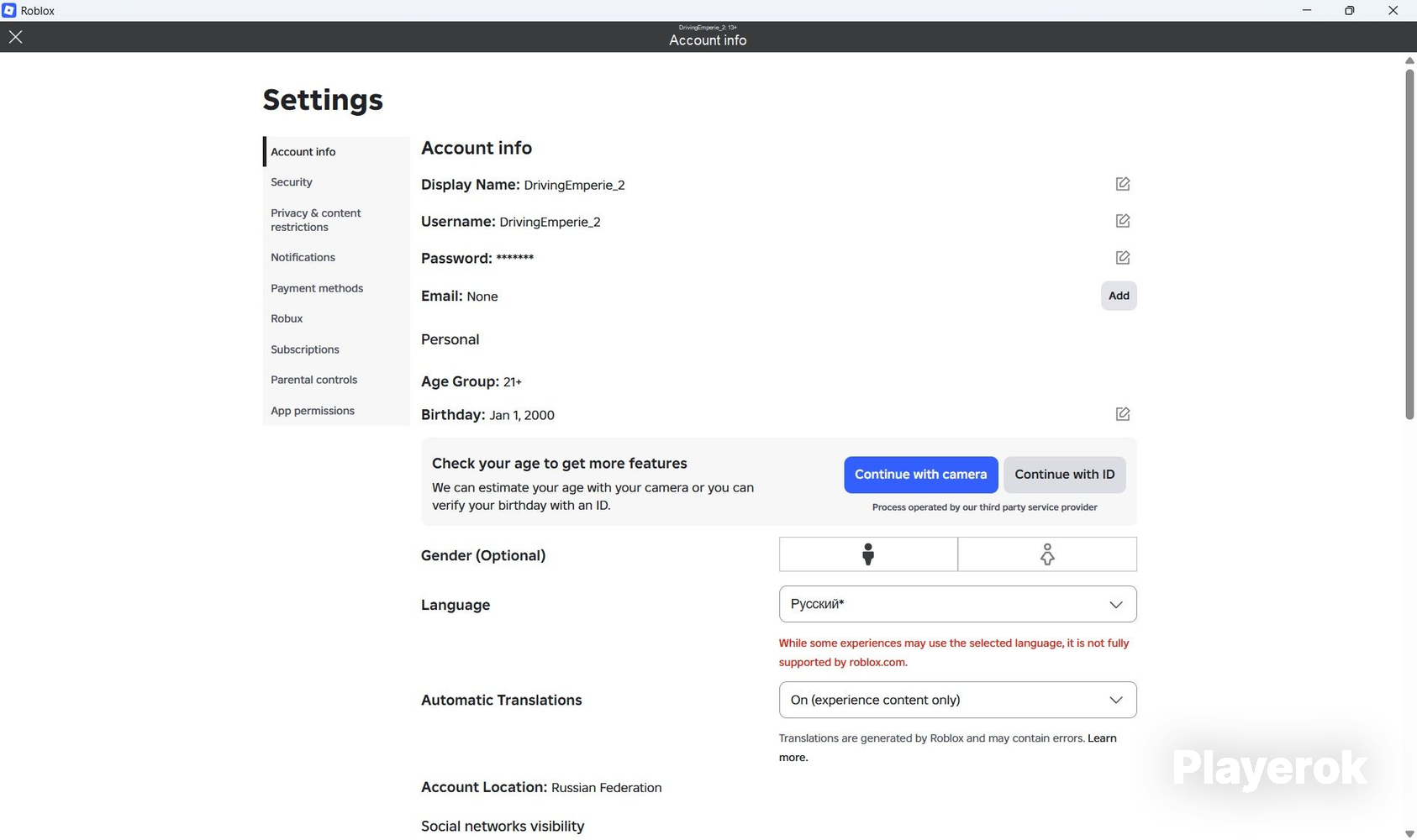Close the Roblox window
The width and height of the screenshot is (1417, 840).
[x=1393, y=11]
